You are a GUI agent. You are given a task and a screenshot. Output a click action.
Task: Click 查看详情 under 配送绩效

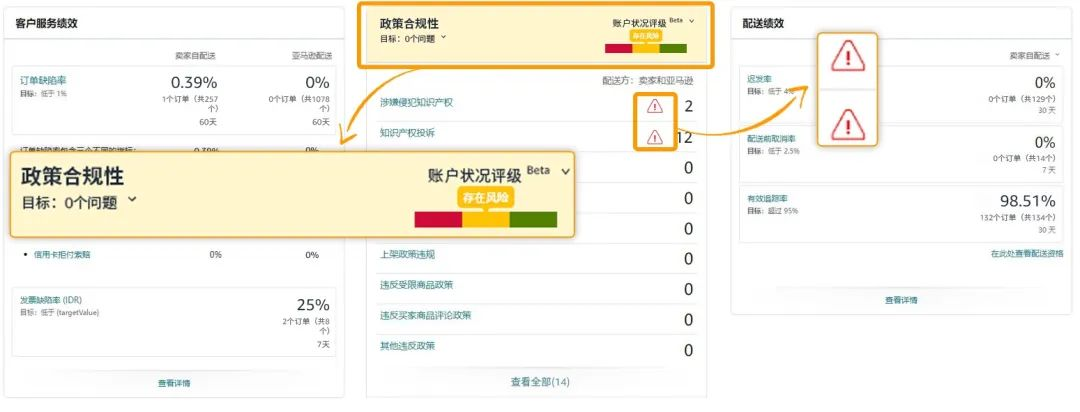(x=901, y=300)
